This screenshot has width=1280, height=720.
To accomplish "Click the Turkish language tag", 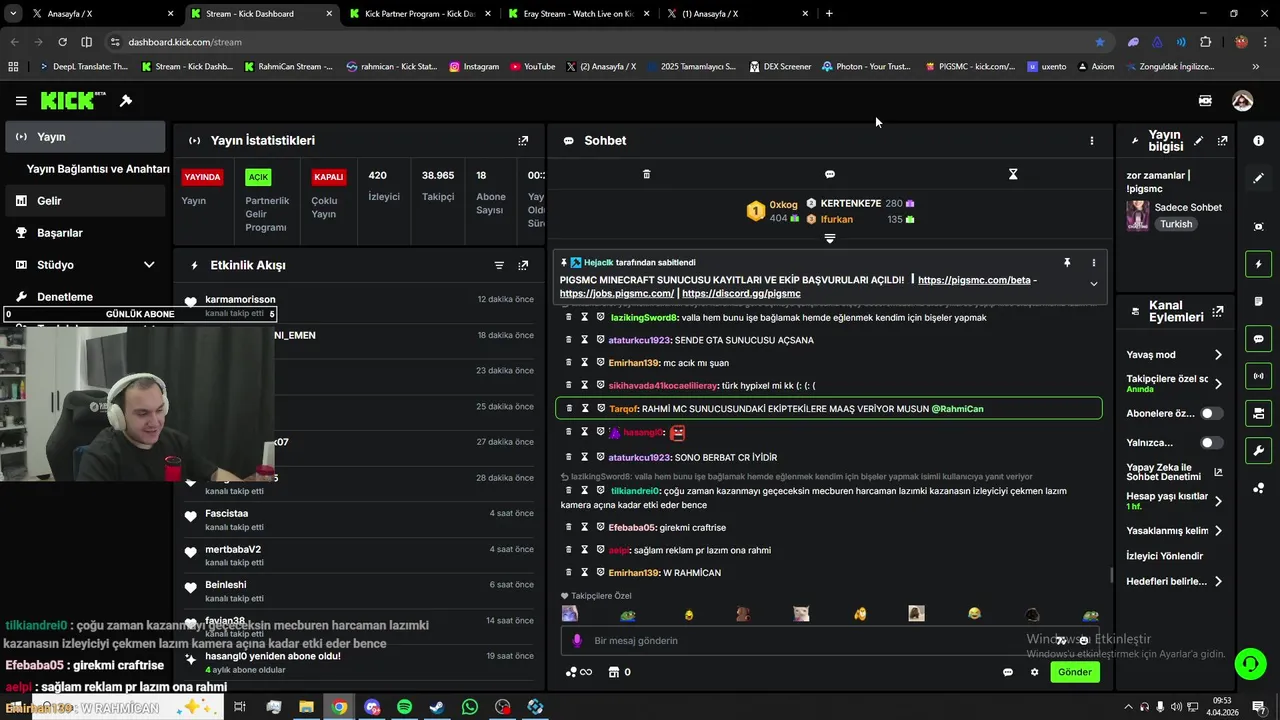I will (1176, 224).
